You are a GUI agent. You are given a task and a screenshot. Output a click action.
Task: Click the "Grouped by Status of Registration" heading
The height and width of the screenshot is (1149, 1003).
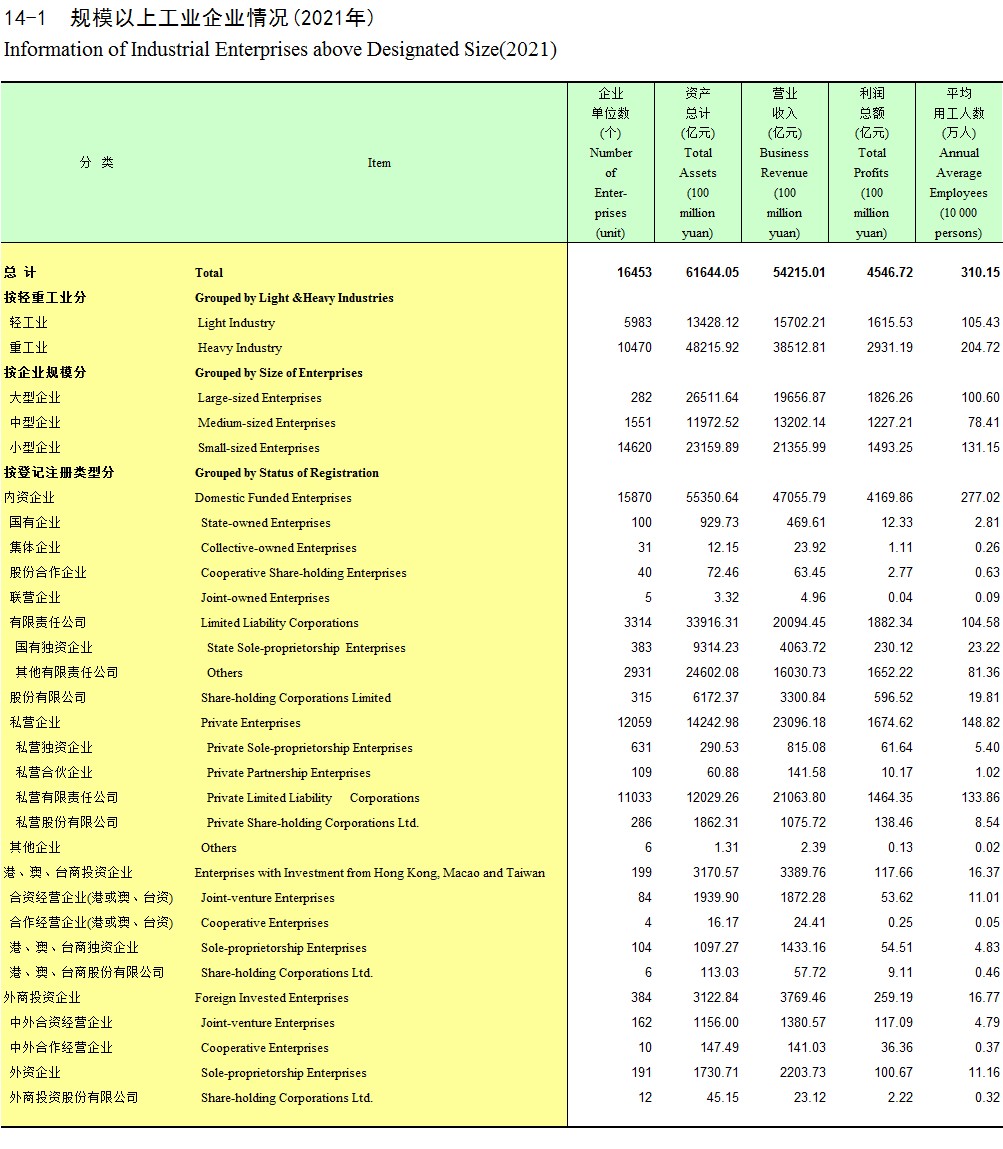286,473
